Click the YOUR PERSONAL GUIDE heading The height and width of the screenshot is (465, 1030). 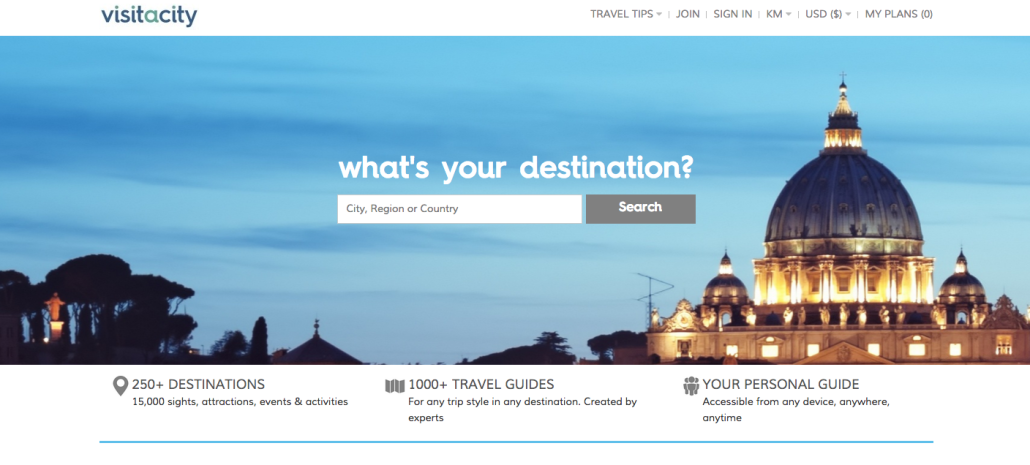(x=780, y=384)
